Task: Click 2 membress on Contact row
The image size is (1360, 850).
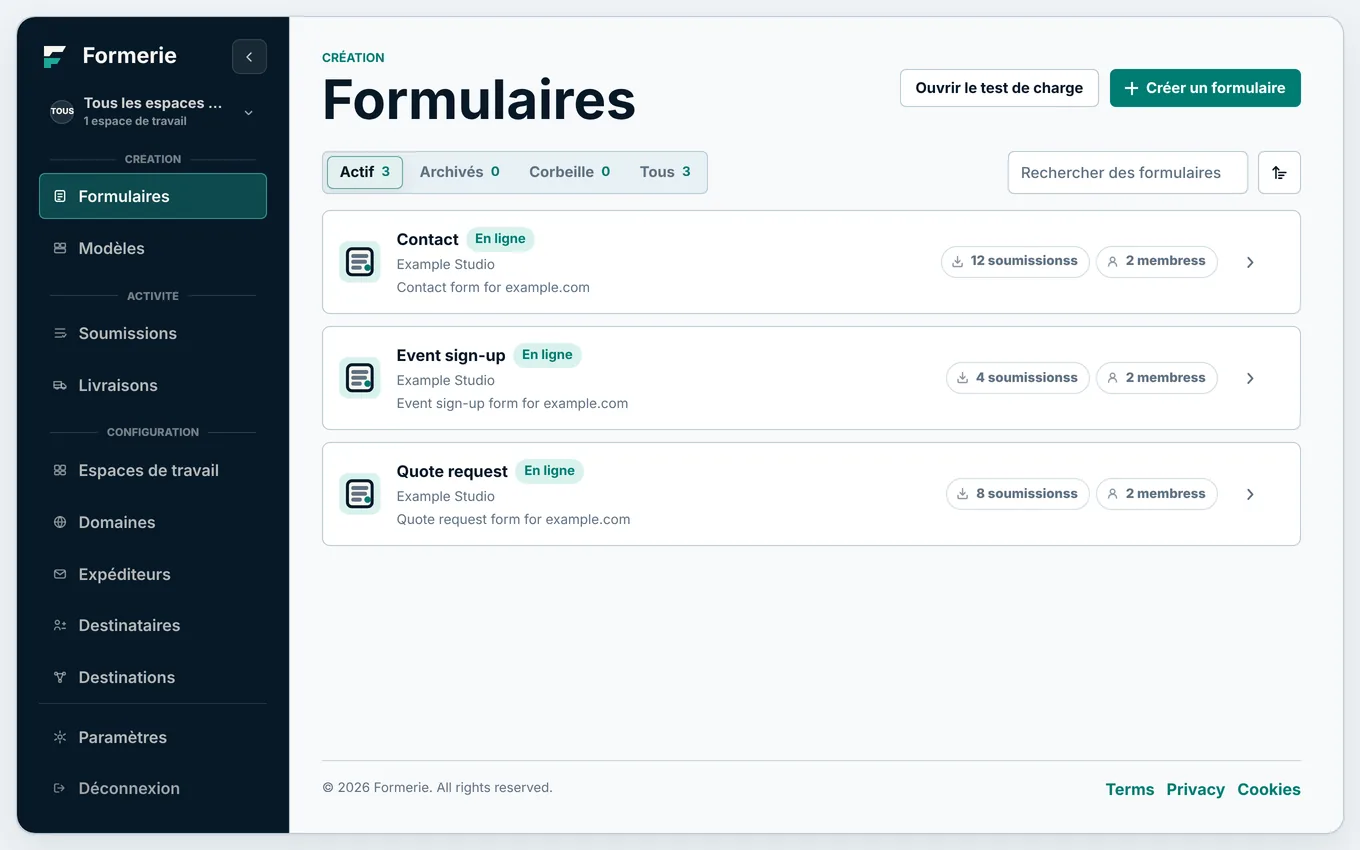Action: [1157, 261]
